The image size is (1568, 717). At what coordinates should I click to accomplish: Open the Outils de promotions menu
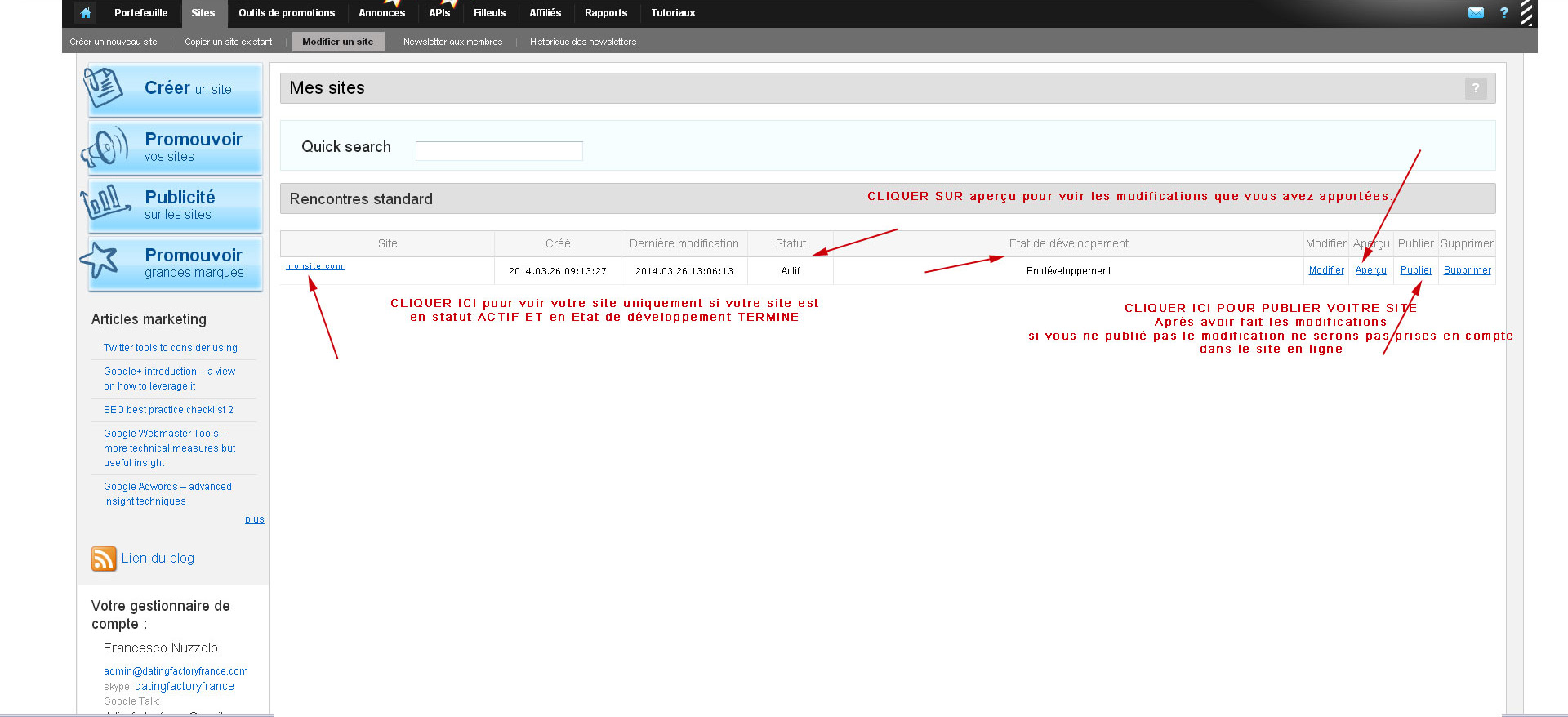[287, 13]
